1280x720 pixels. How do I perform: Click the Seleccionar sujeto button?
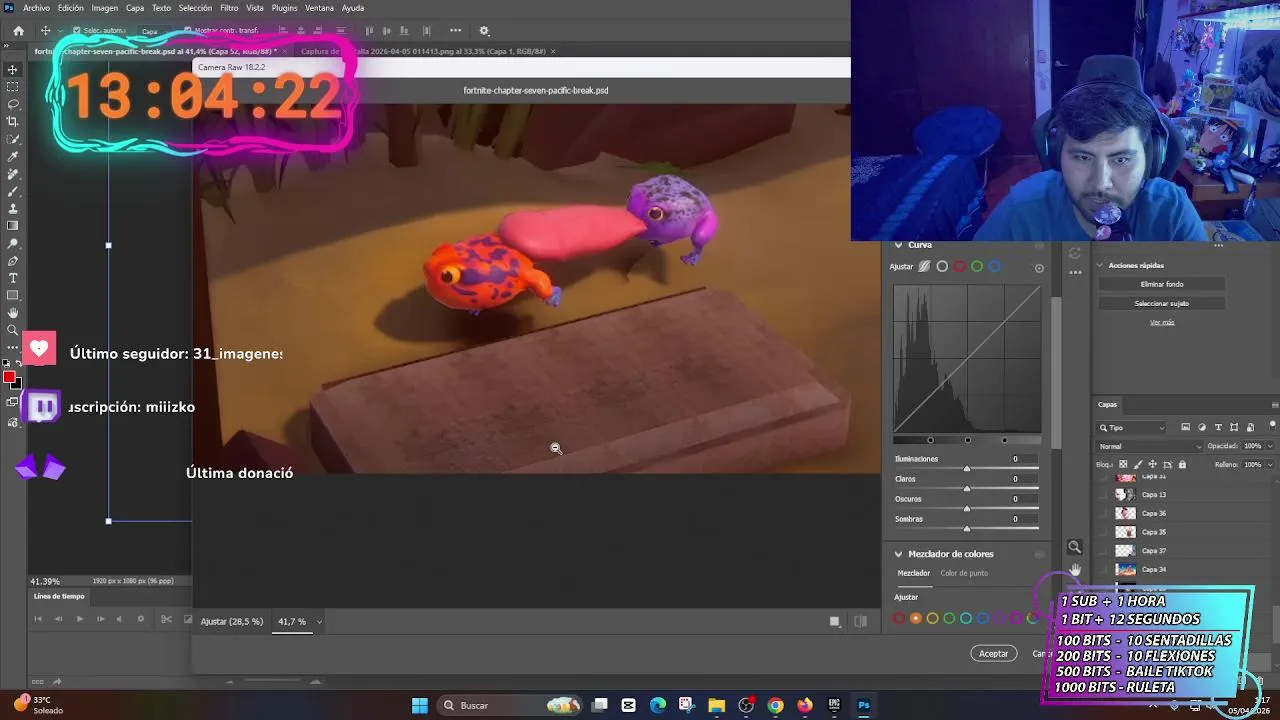click(x=1161, y=303)
